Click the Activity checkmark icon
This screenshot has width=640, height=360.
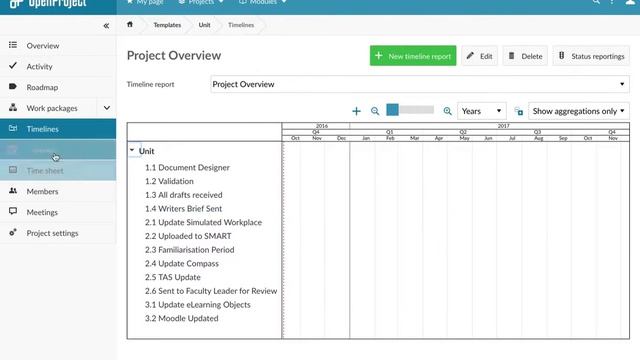coord(13,65)
